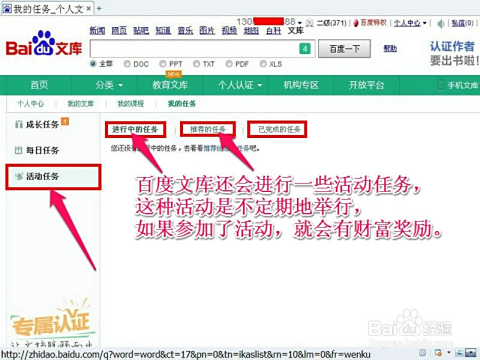
Task: Click the 二级(371) level link
Action: pyautogui.click(x=332, y=23)
